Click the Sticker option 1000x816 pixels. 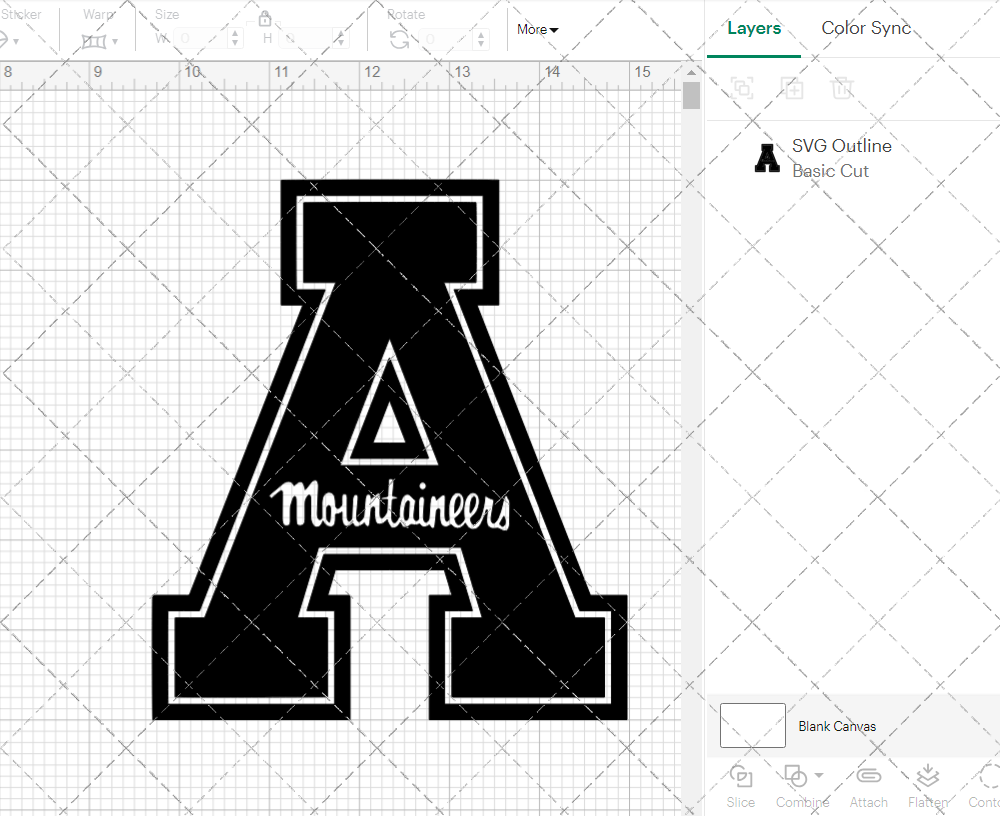[22, 14]
